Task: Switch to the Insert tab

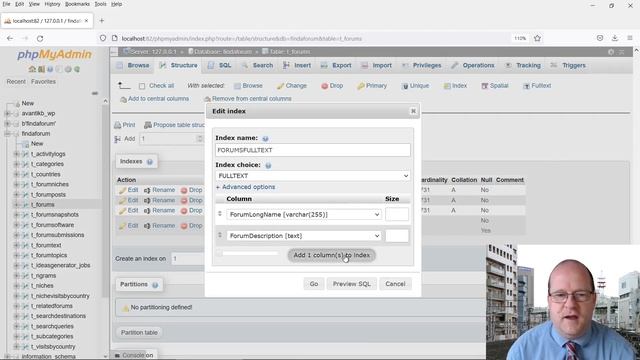Action: pyautogui.click(x=297, y=65)
